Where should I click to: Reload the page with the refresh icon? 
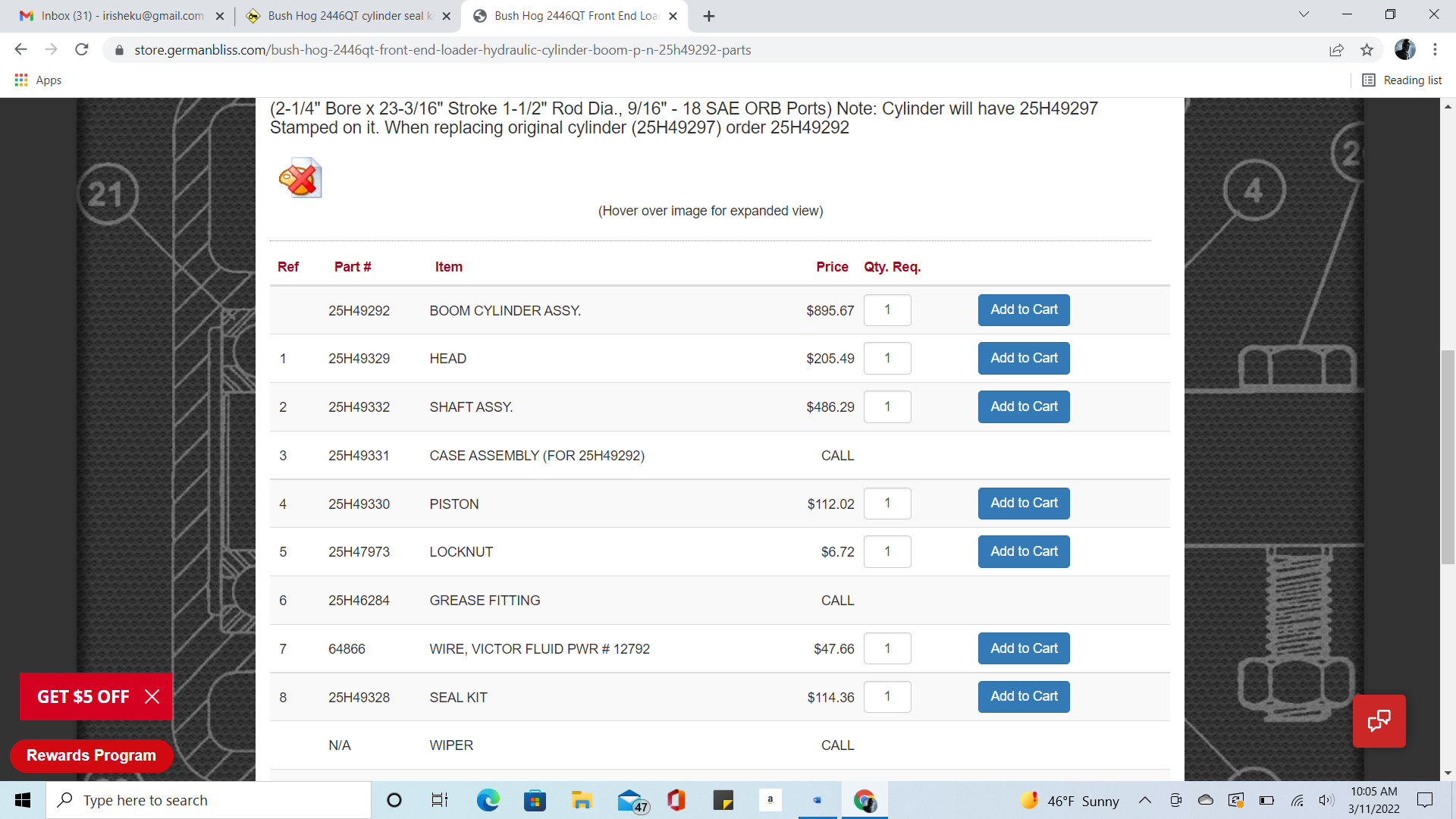pos(82,50)
